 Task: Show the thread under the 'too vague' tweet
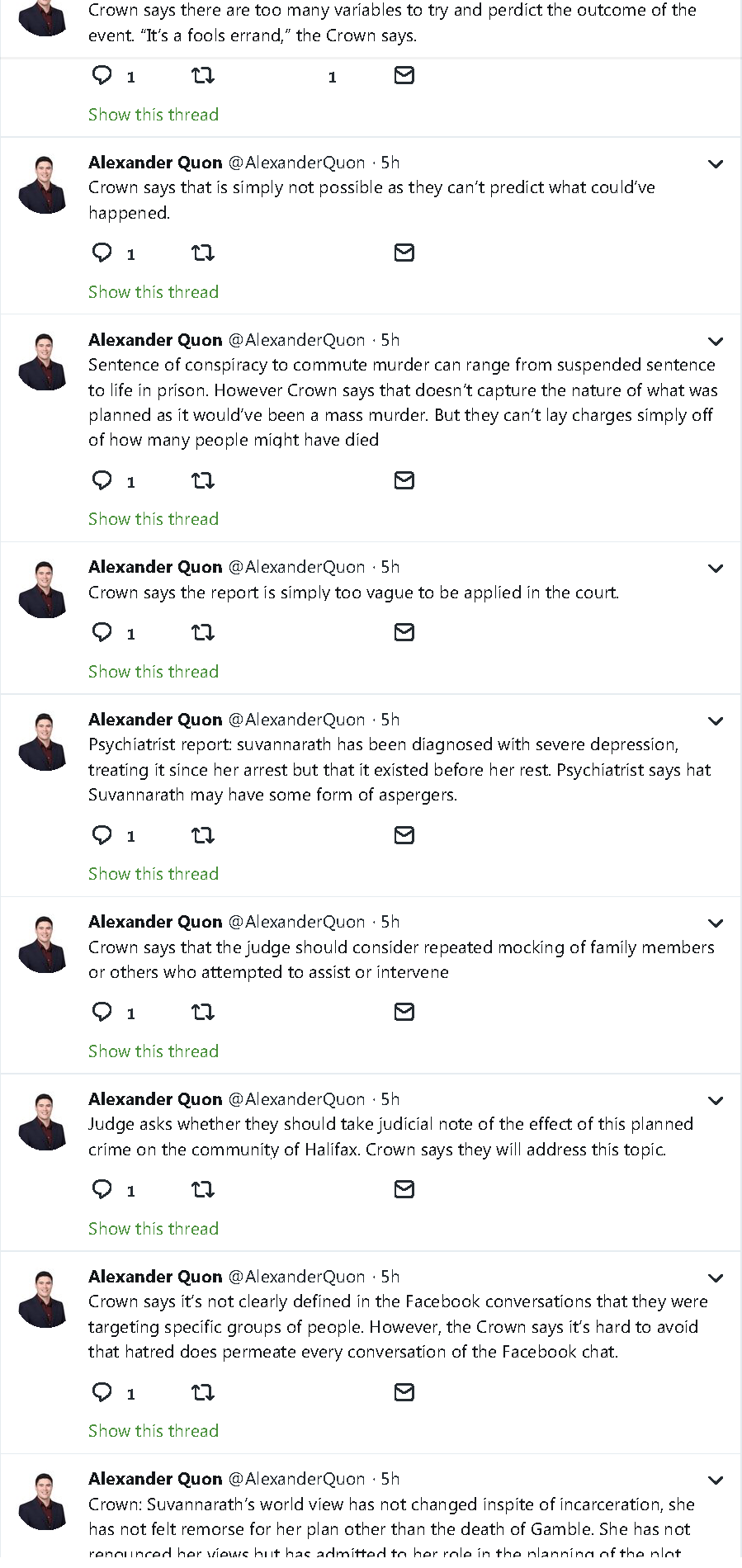(x=154, y=672)
